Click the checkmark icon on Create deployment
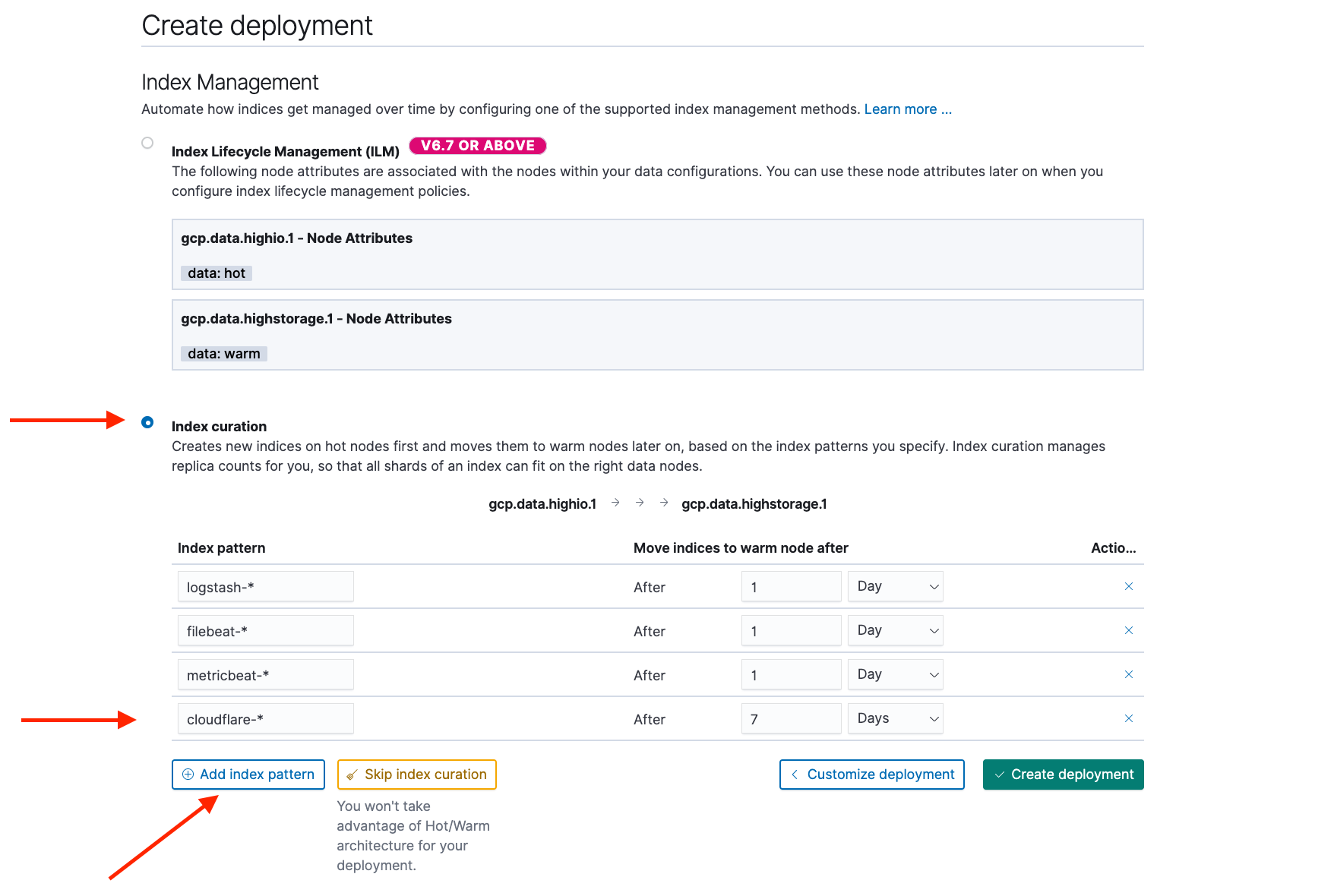This screenshot has height=896, width=1334. coord(1000,774)
